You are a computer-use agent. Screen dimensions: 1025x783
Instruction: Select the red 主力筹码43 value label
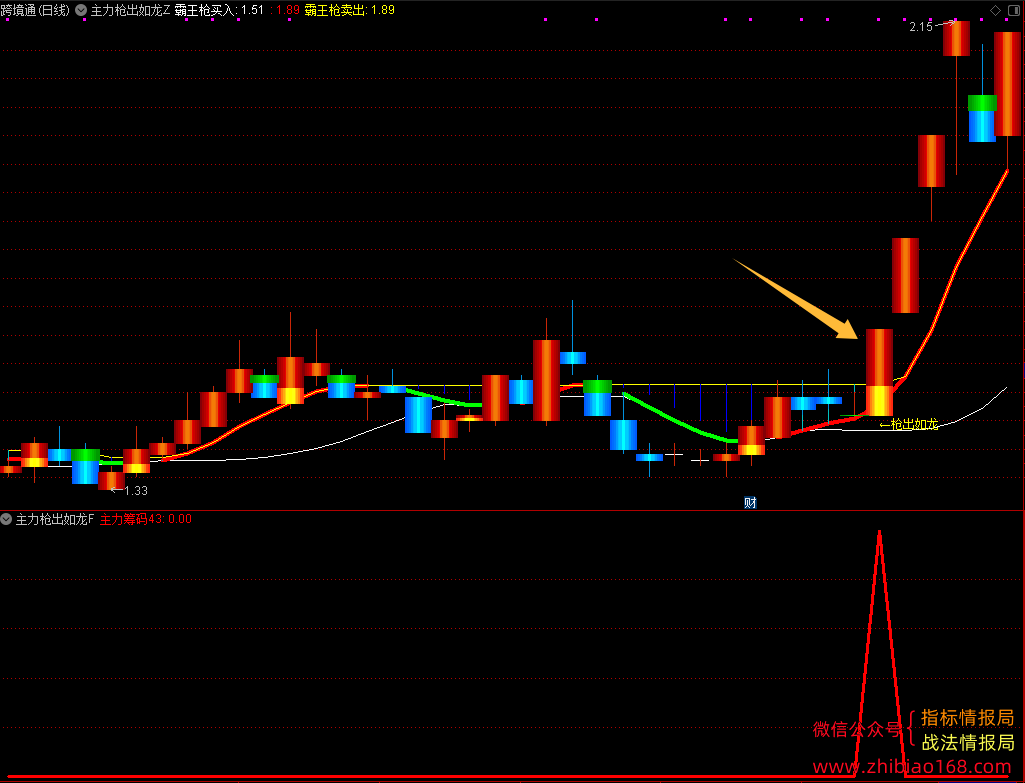(x=146, y=519)
